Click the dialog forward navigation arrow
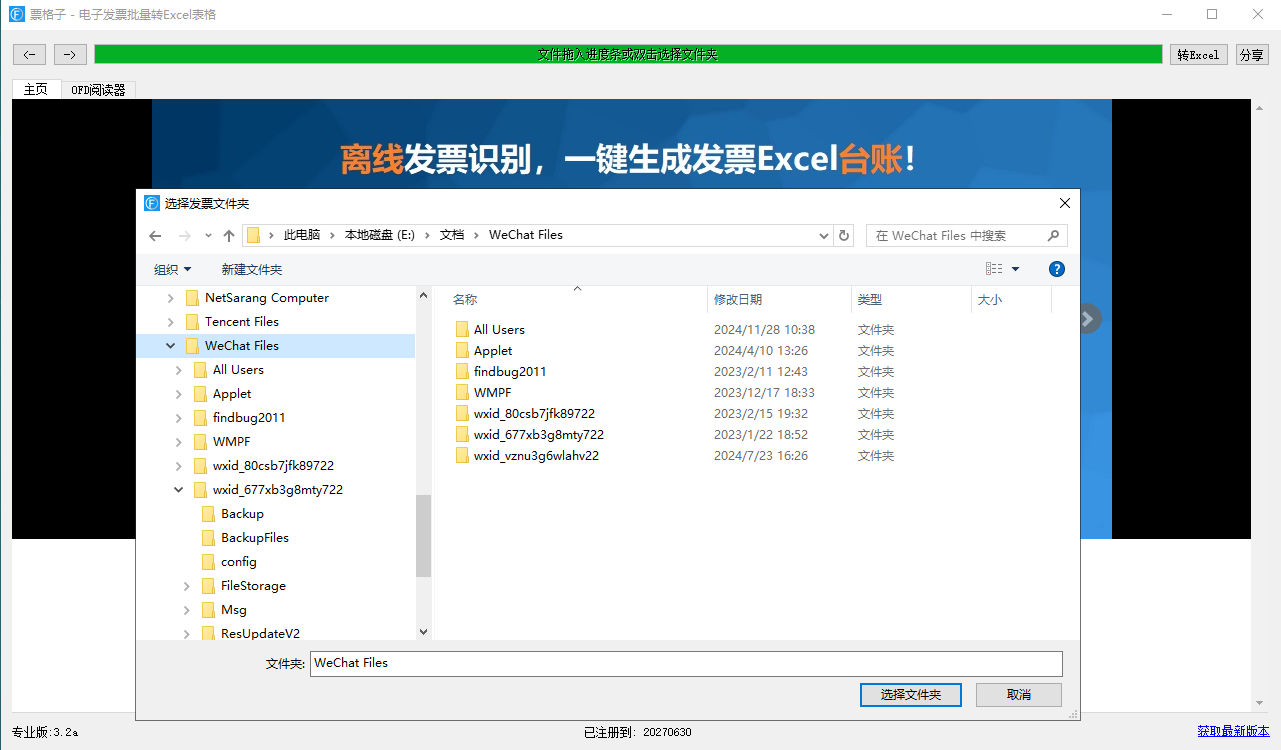This screenshot has width=1281, height=750. [x=184, y=236]
